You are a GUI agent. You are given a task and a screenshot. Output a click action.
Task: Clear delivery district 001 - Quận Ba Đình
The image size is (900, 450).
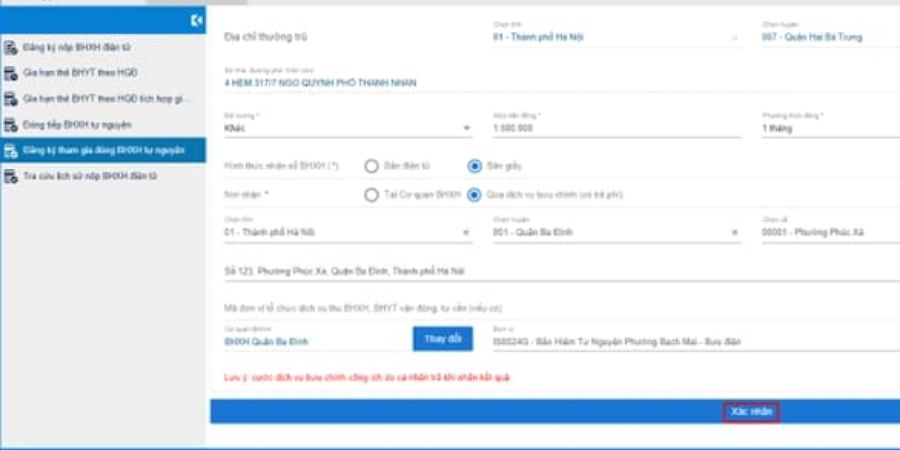tap(735, 233)
